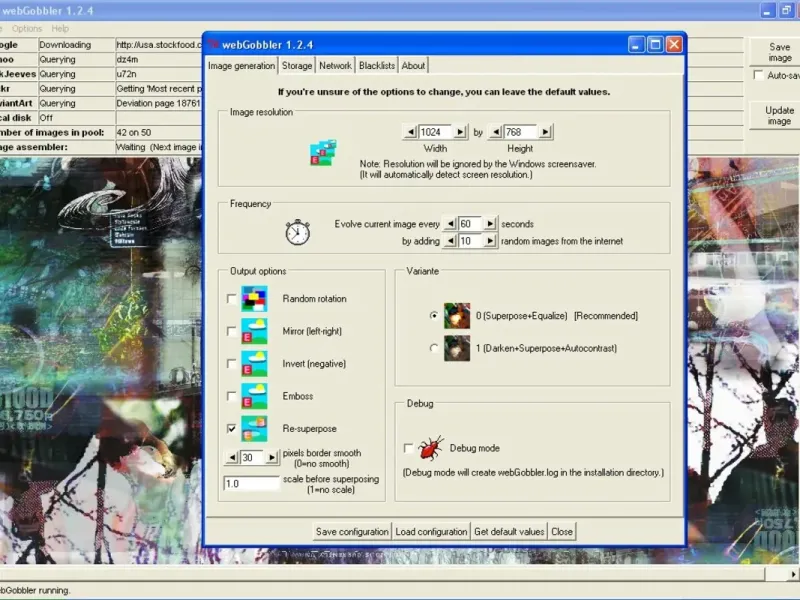Click the Invert (negative) icon
This screenshot has width=800, height=600.
pos(254,363)
